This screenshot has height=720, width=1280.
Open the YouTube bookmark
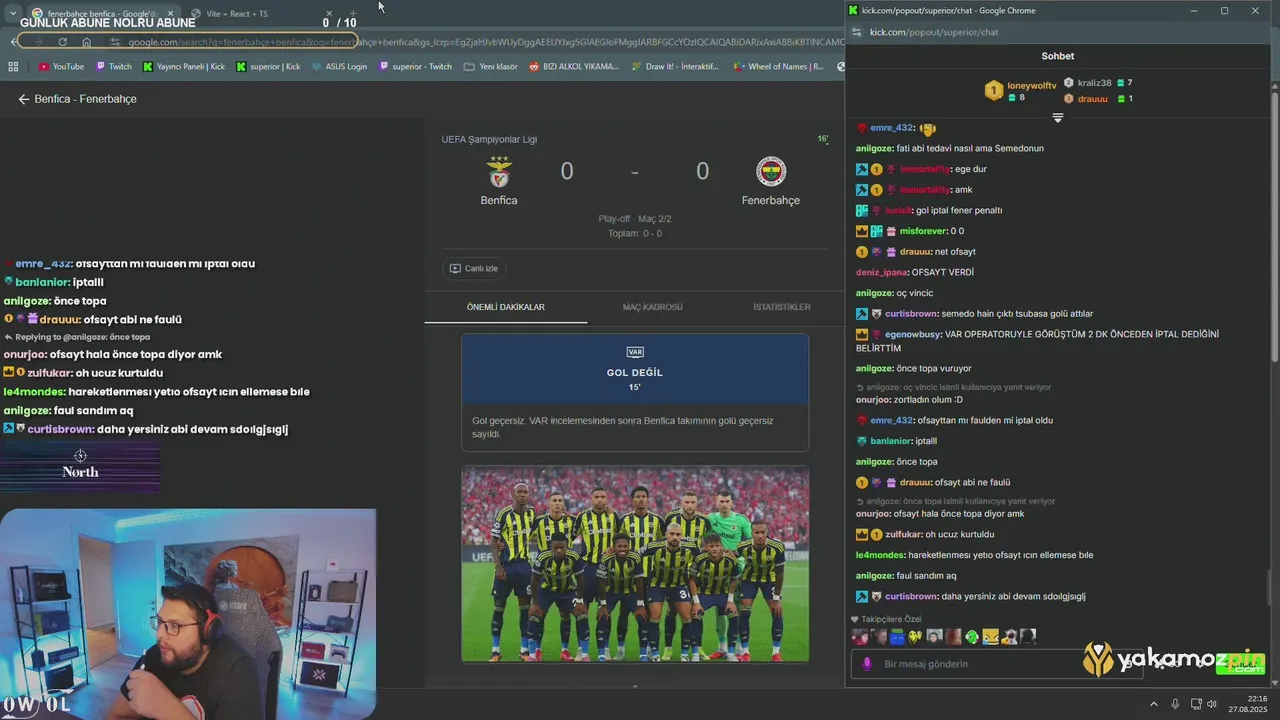61,67
